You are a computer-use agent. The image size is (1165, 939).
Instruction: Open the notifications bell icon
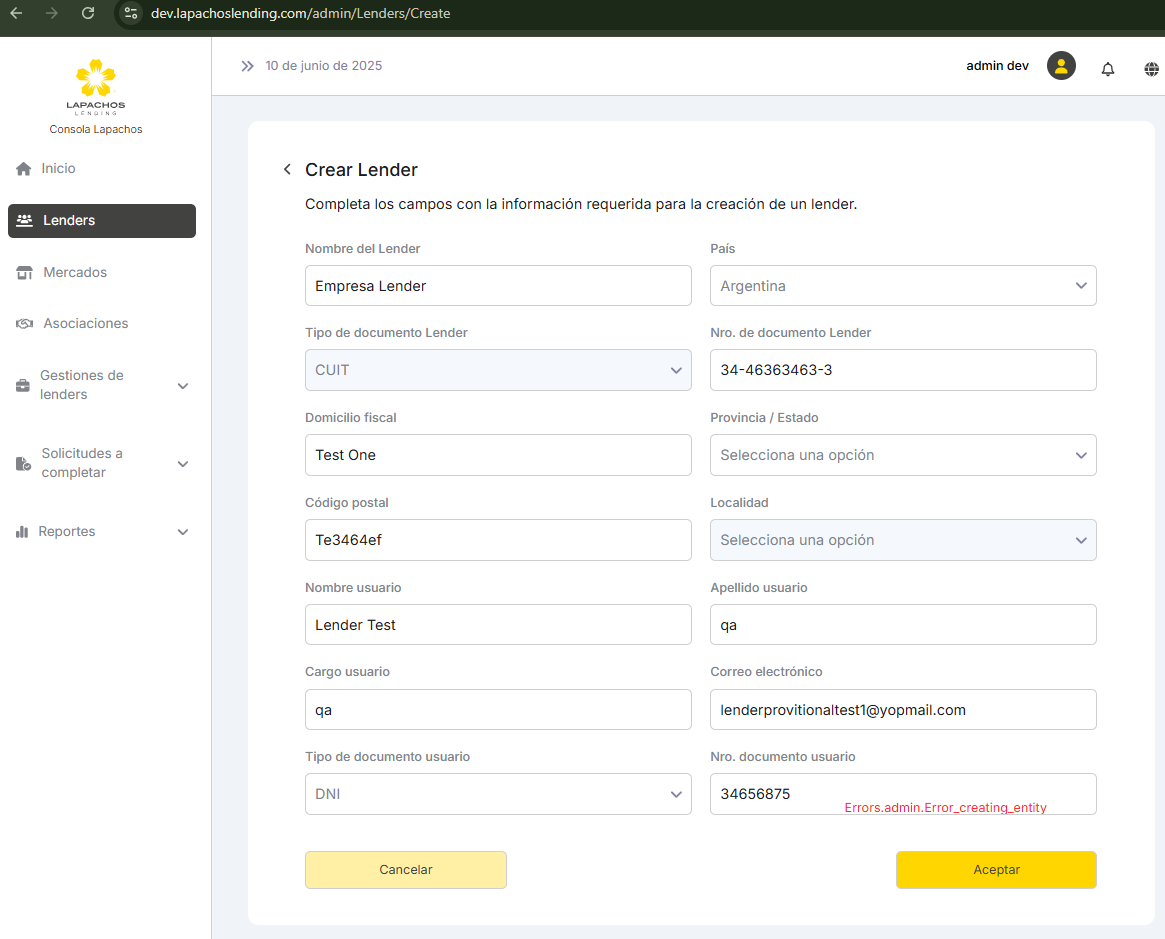click(1107, 69)
